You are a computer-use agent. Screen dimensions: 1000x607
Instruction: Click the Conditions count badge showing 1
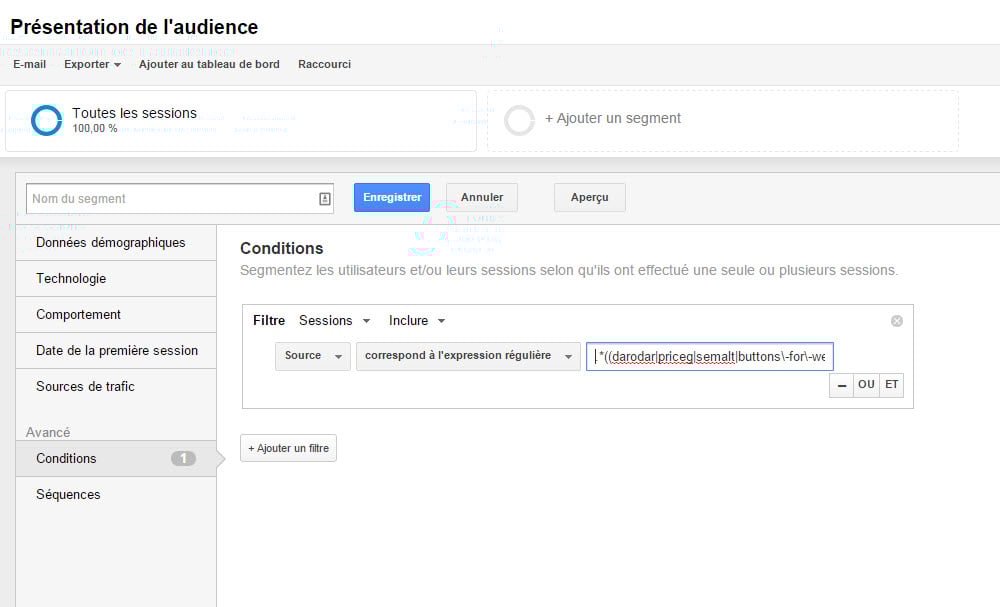tap(183, 458)
